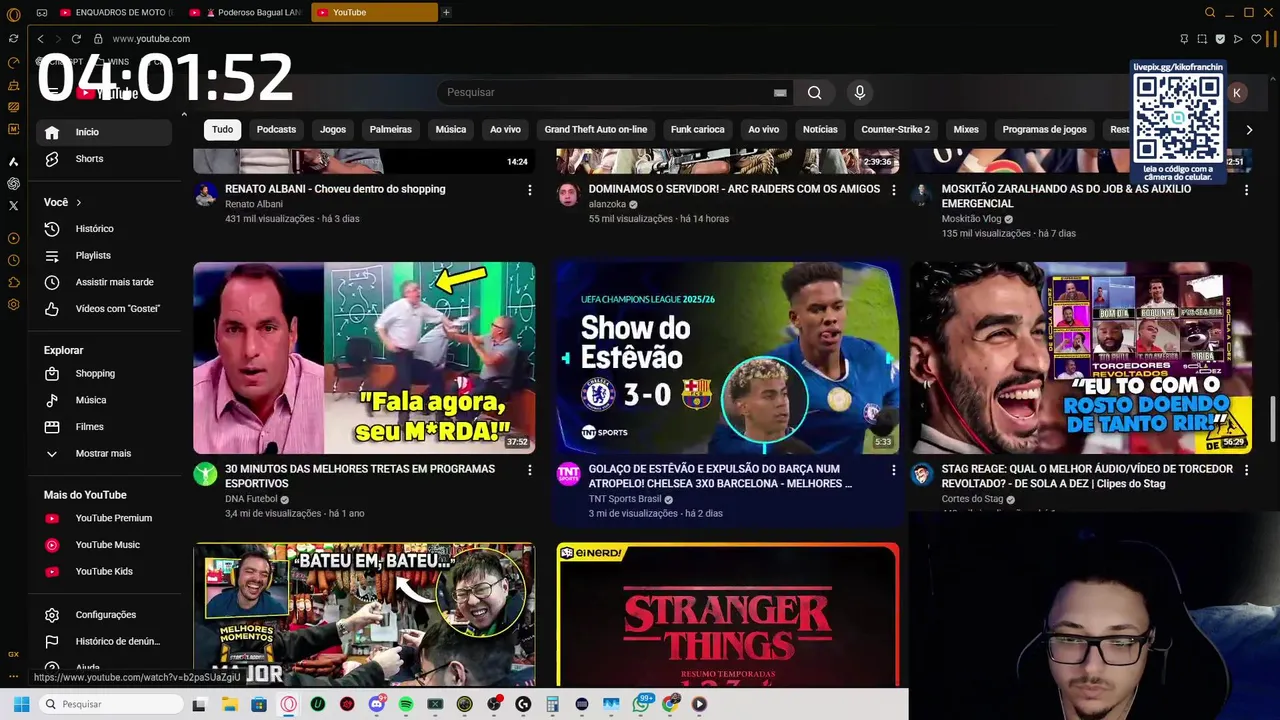This screenshot has width=1280, height=720.
Task: Open Shopping under Explorar
Action: [x=106, y=373]
